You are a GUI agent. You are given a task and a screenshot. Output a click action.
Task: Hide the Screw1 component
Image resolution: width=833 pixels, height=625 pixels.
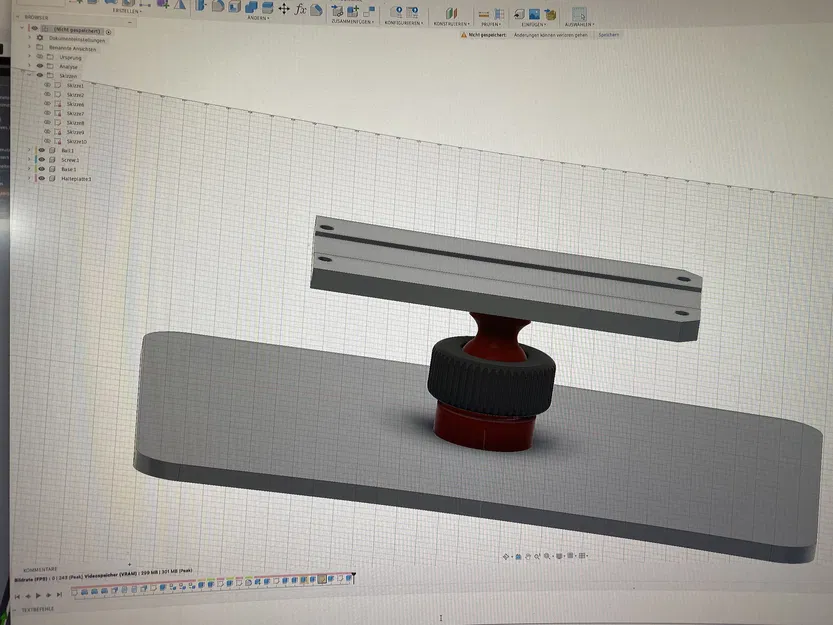pyautogui.click(x=41, y=160)
